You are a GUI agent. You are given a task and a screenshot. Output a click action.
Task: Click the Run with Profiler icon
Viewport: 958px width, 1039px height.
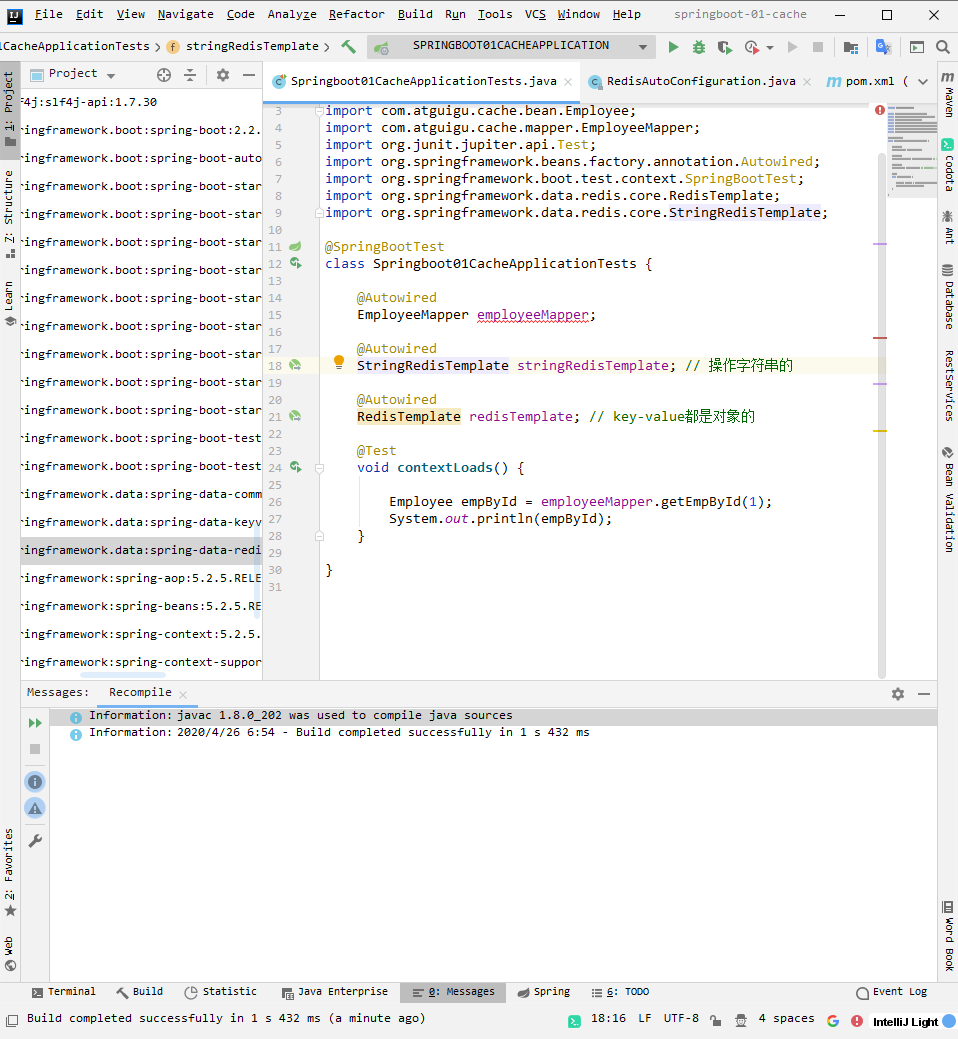[x=751, y=47]
